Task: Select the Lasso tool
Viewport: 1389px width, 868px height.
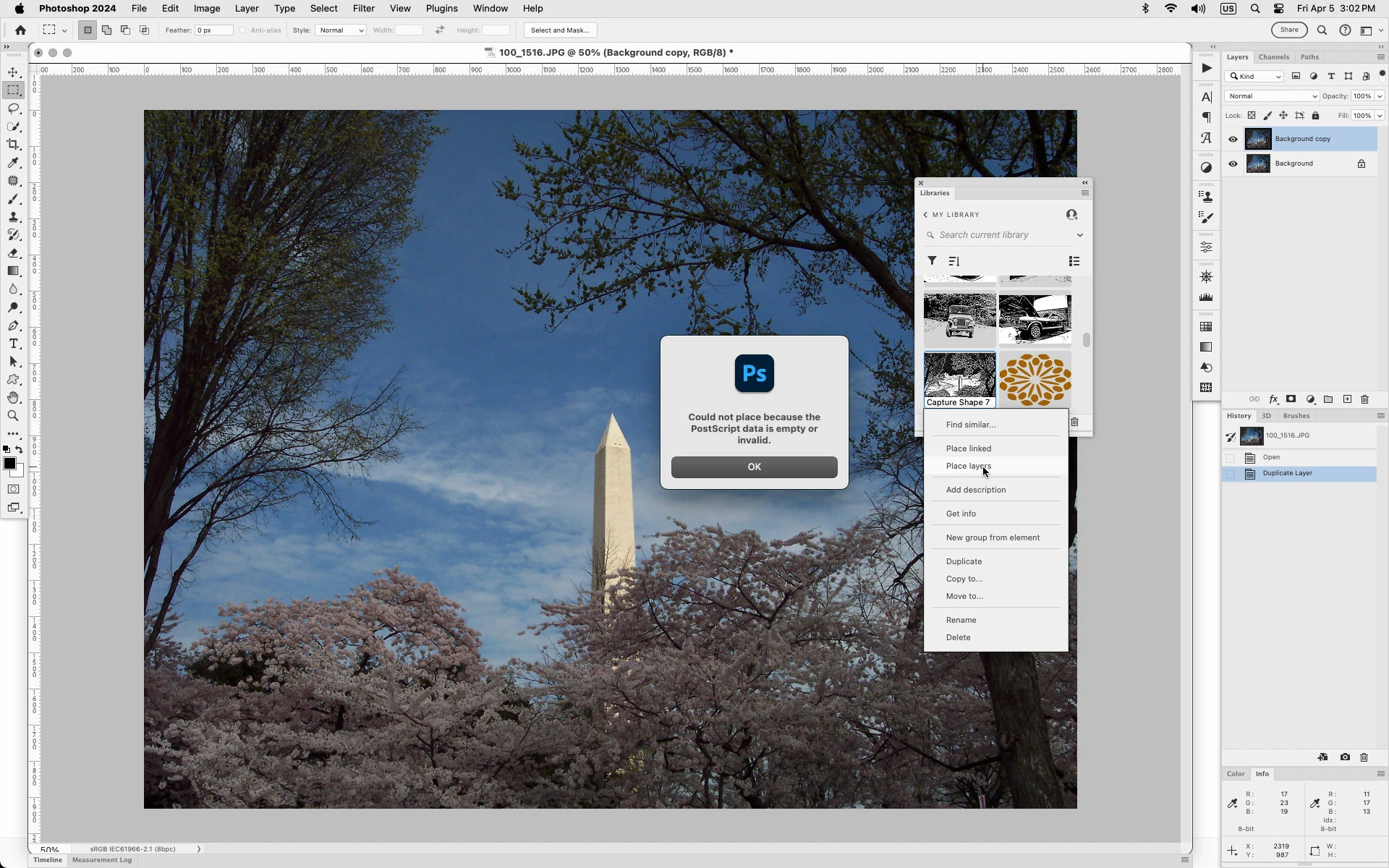Action: click(x=13, y=109)
